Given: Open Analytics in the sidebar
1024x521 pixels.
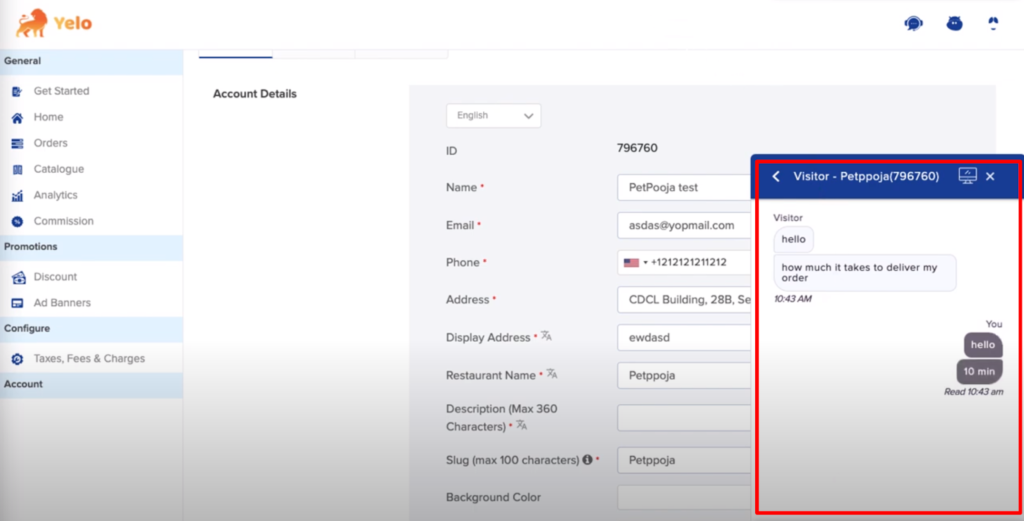Looking at the screenshot, I should pyautogui.click(x=56, y=195).
